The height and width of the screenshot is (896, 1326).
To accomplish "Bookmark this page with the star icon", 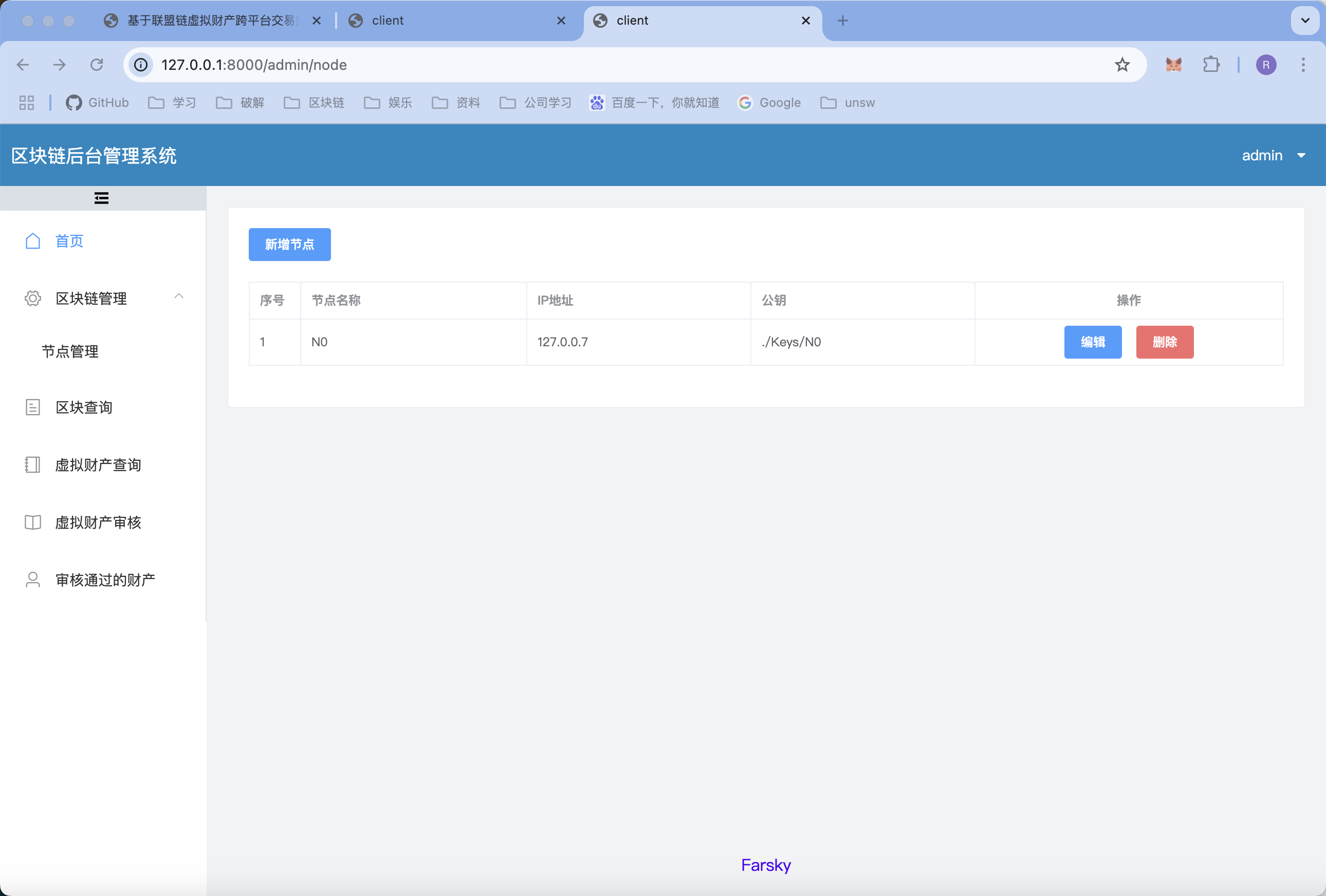I will [1122, 64].
